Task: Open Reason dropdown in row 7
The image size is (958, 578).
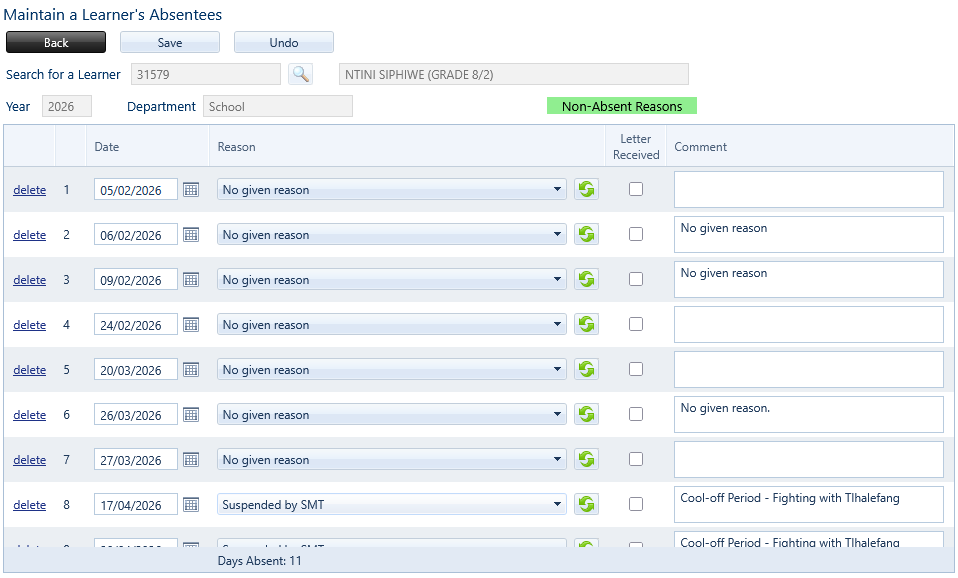Action: [392, 459]
